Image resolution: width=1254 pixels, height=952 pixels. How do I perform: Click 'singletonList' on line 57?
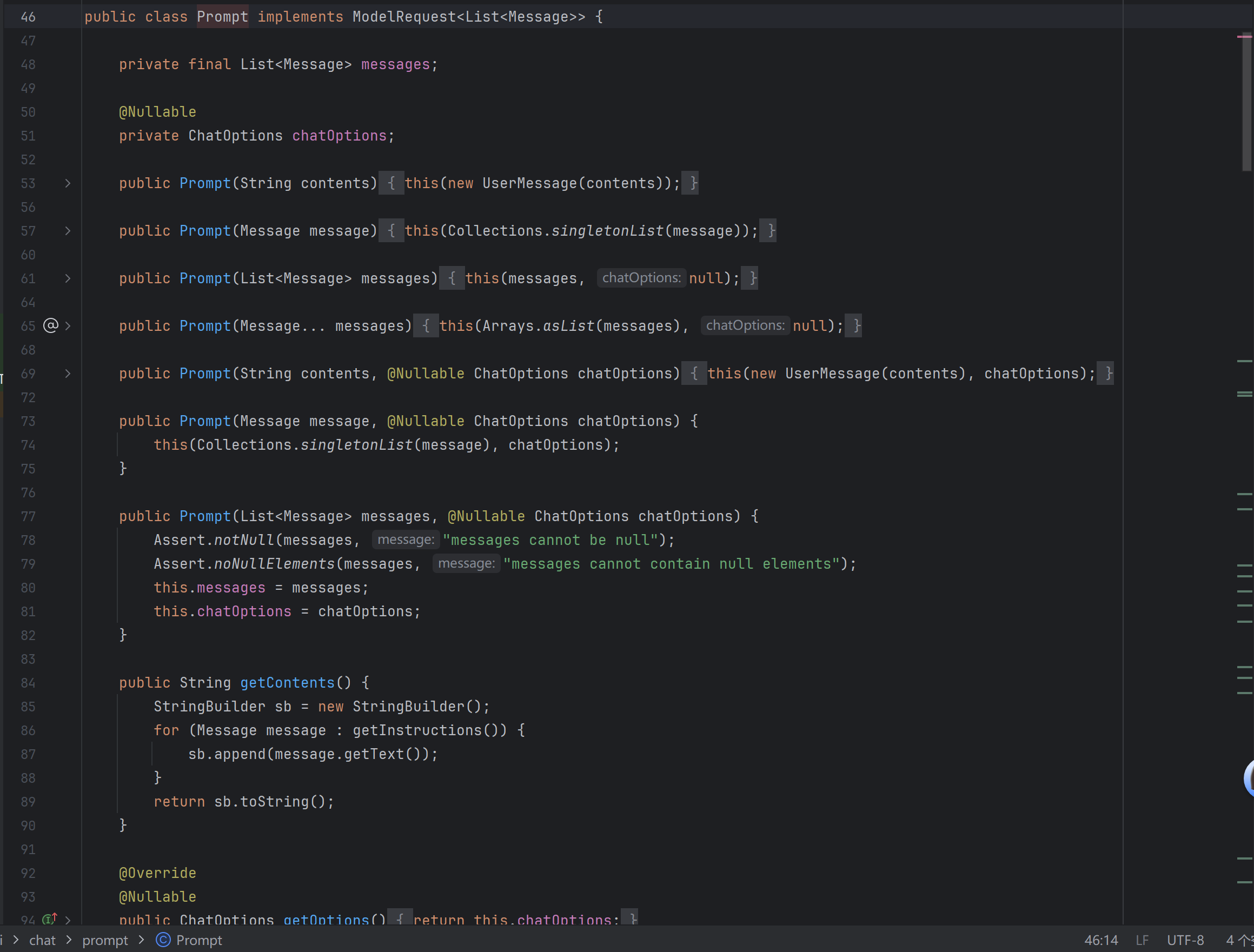[608, 231]
